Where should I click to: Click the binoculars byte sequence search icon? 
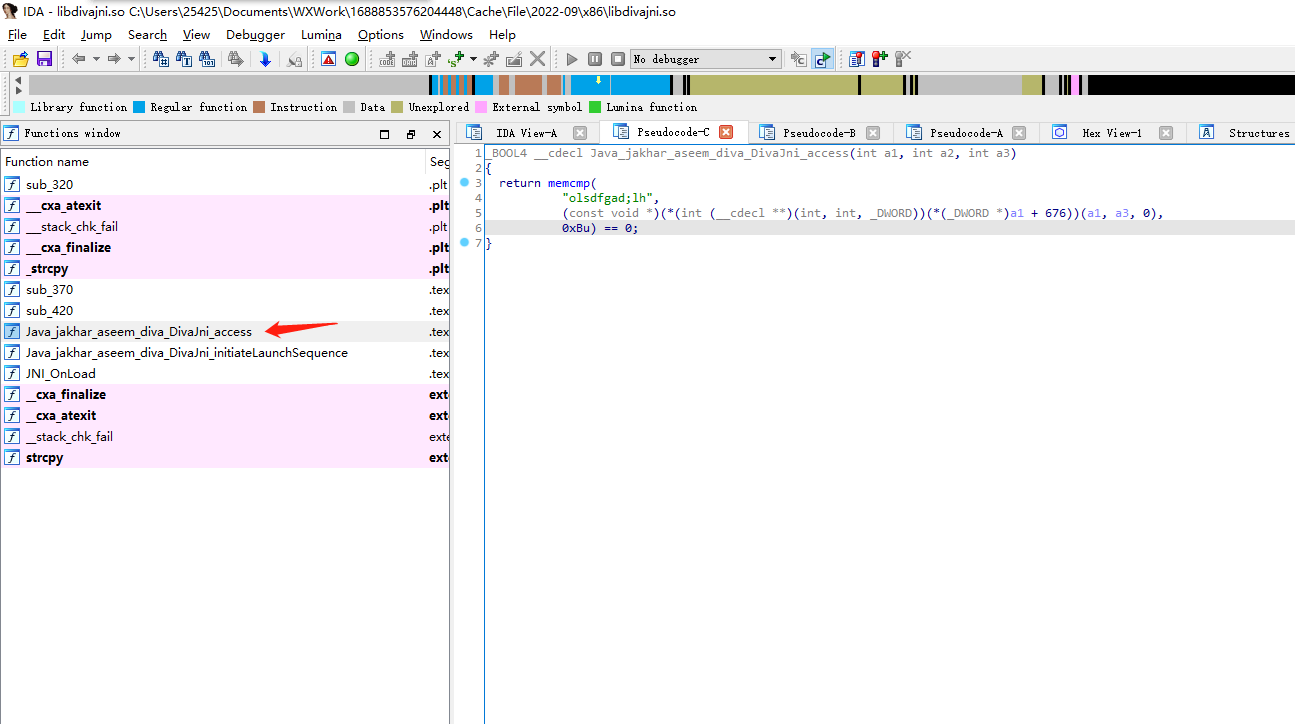pos(206,59)
